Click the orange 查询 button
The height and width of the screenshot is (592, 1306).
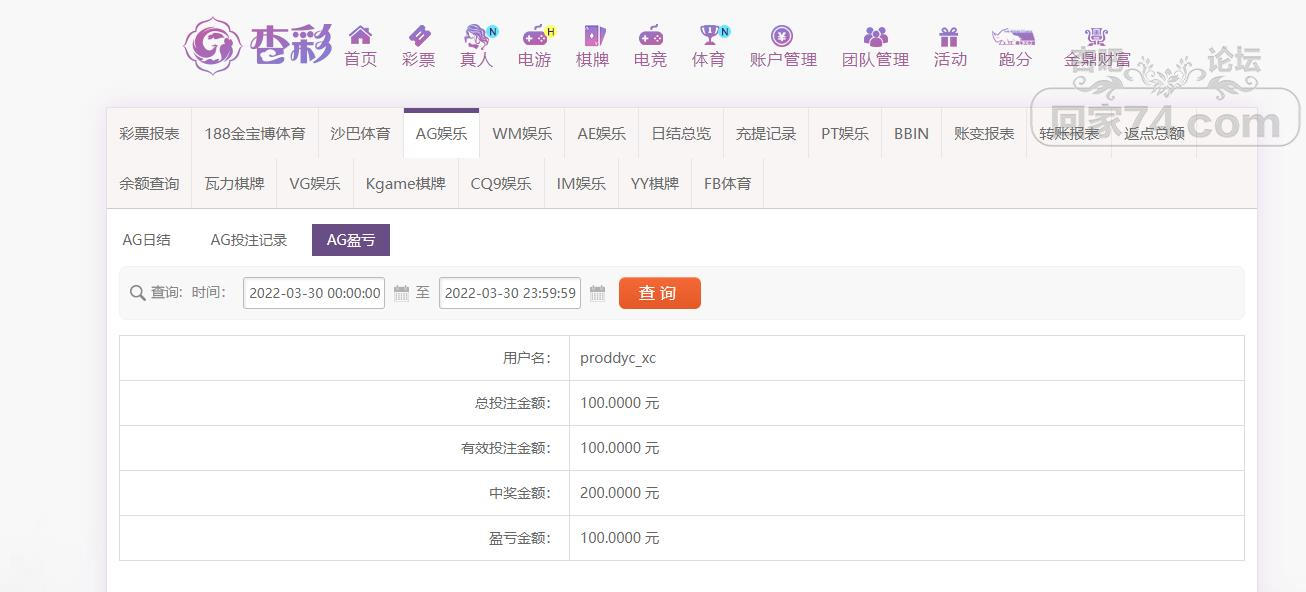tap(660, 293)
